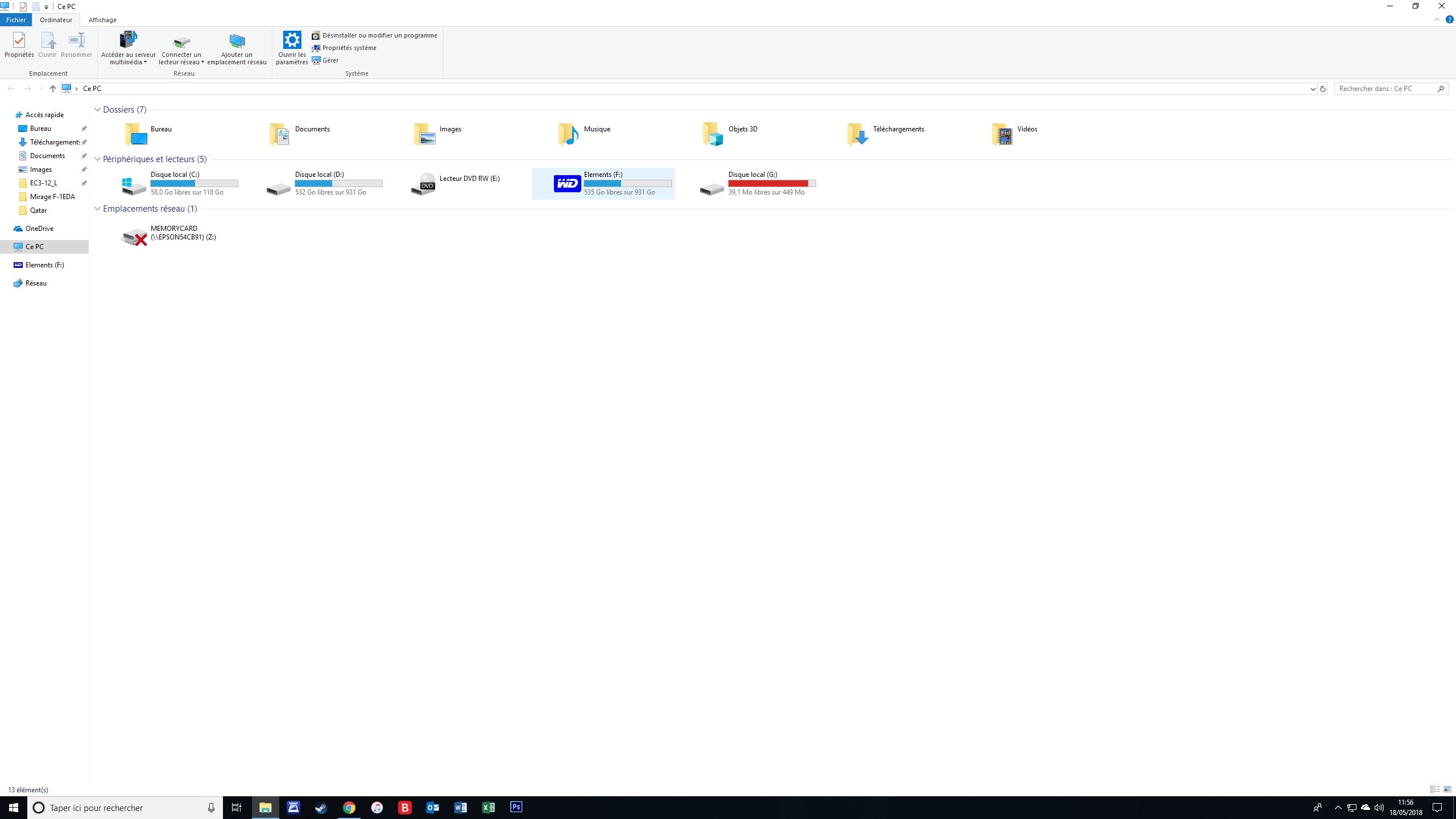Select Disque local (G:) drive icon

(712, 188)
